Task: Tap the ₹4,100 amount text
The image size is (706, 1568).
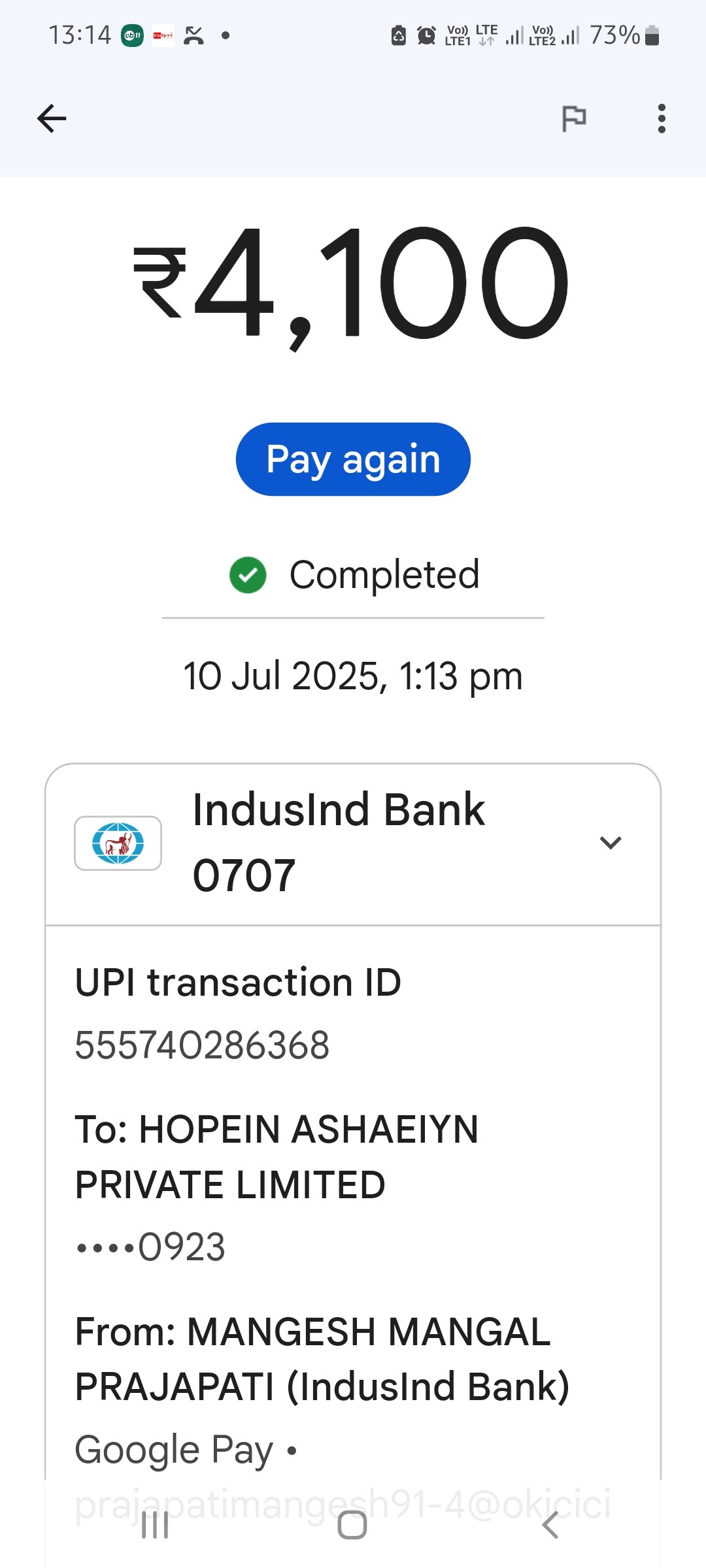Action: (x=352, y=283)
